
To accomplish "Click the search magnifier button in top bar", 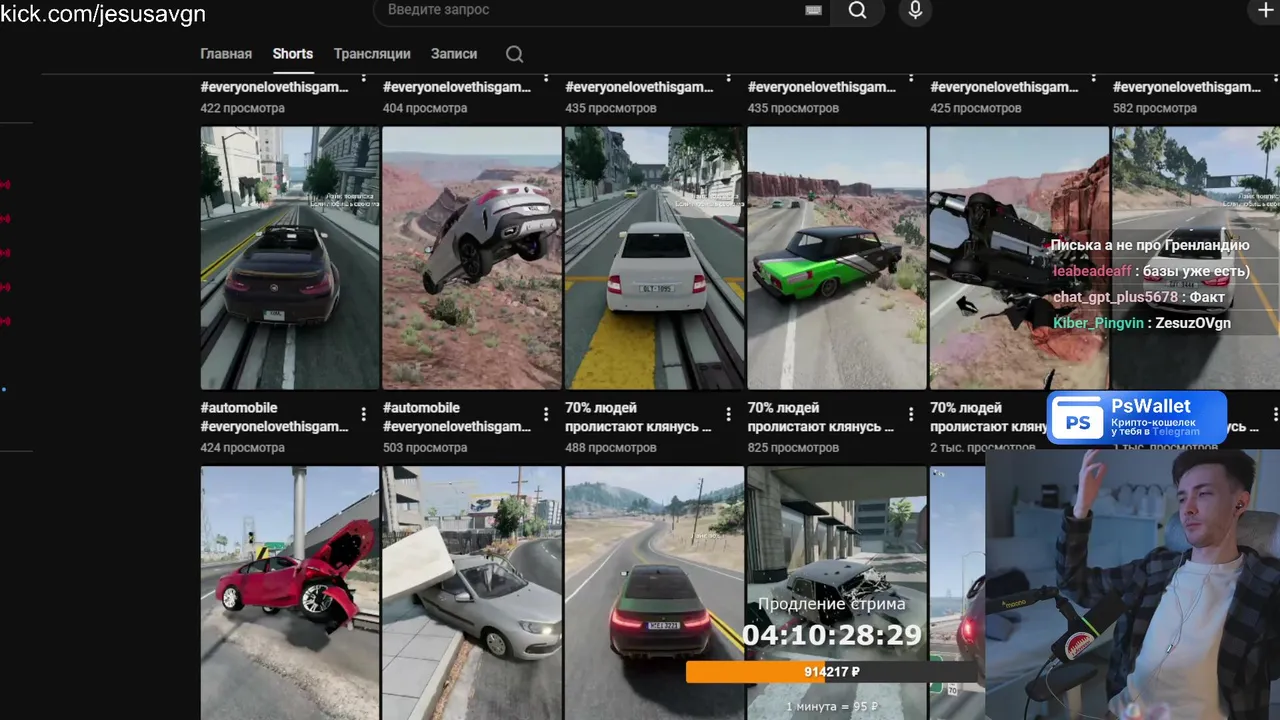I will tap(857, 10).
